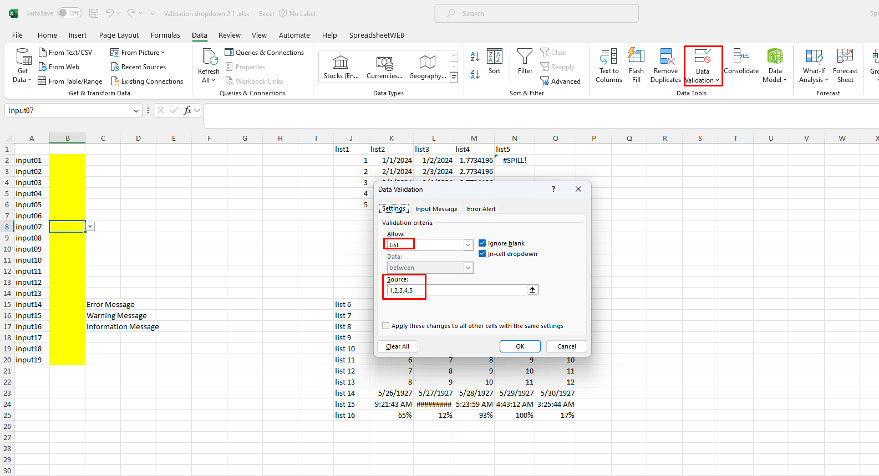Click inside the Source input field
Viewport: 879px width, 476px height.
point(456,290)
